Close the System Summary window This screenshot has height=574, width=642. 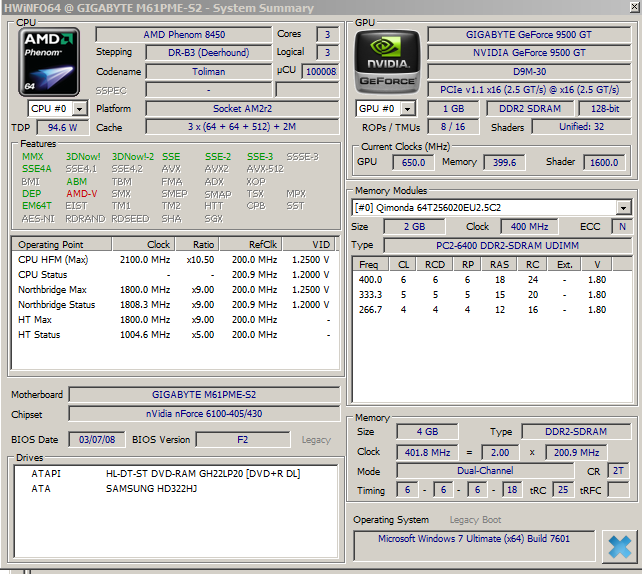point(635,6)
